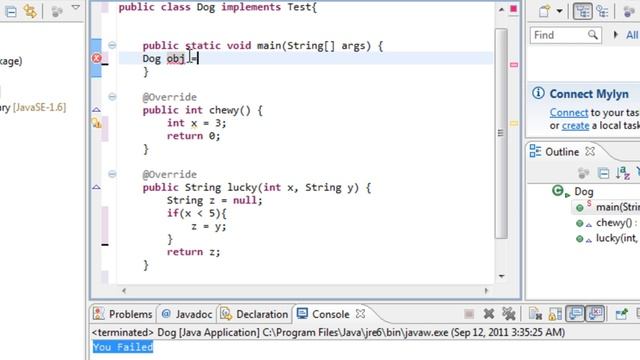Click editor vertical scrollbar thumb

pos(501,133)
